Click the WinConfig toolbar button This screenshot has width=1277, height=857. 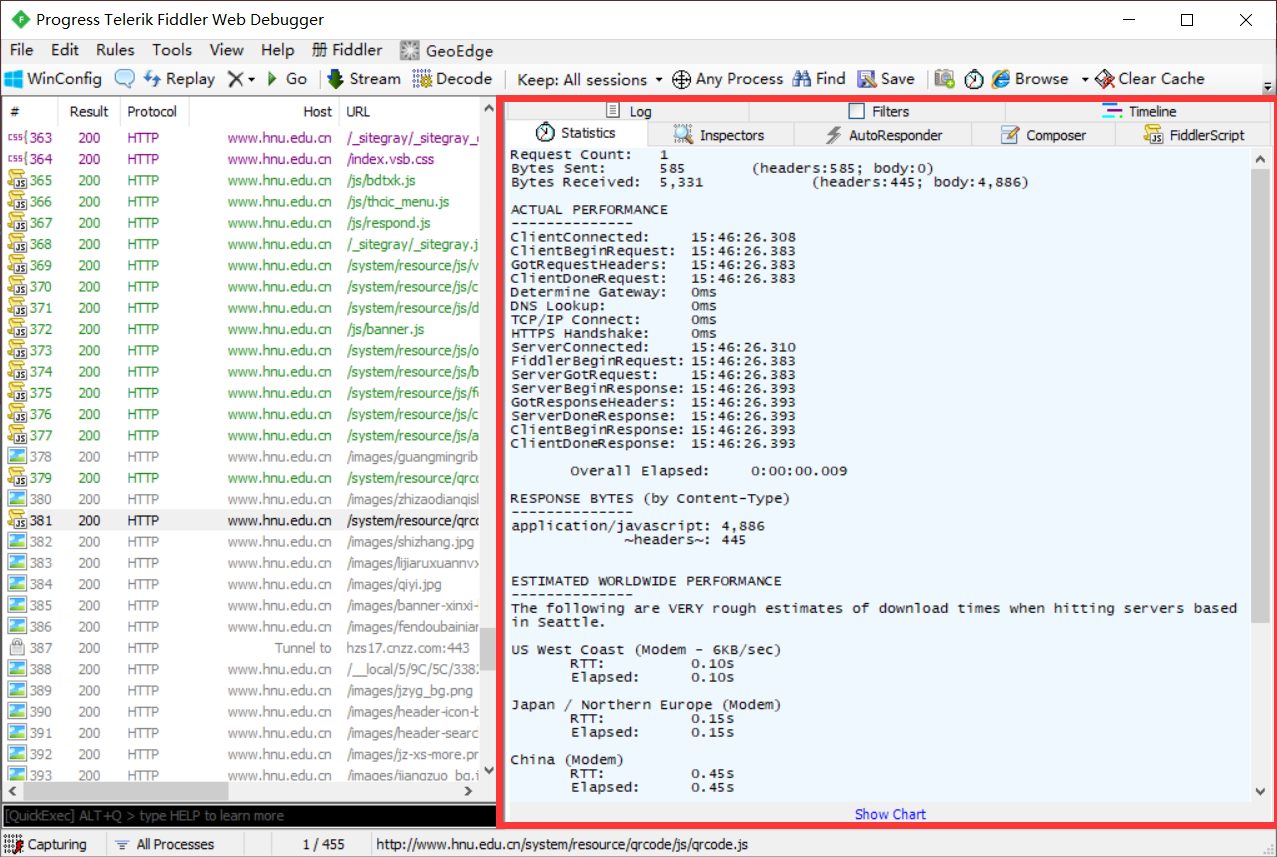54,79
